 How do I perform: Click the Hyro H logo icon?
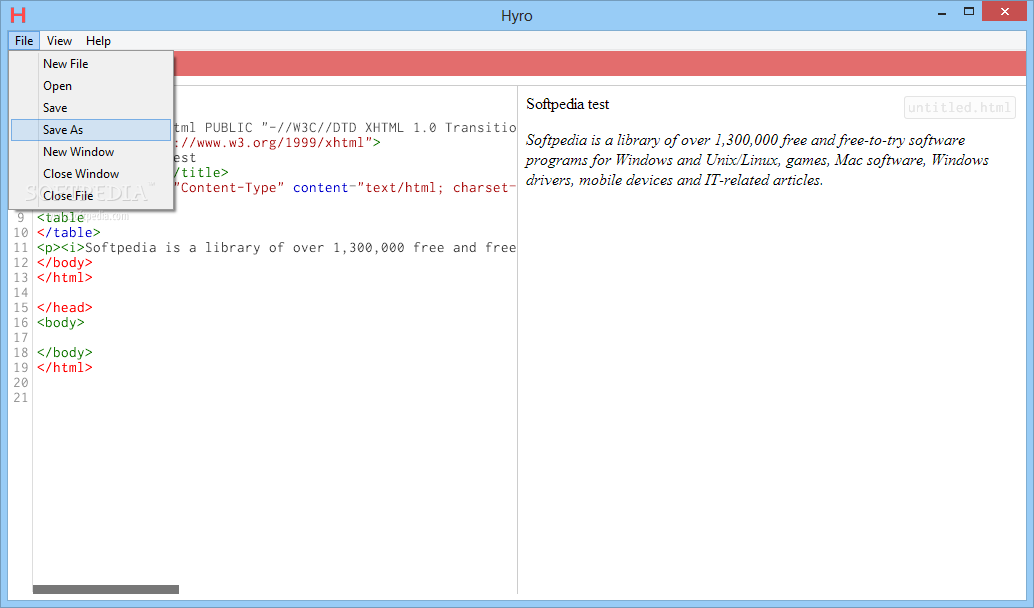pyautogui.click(x=18, y=15)
